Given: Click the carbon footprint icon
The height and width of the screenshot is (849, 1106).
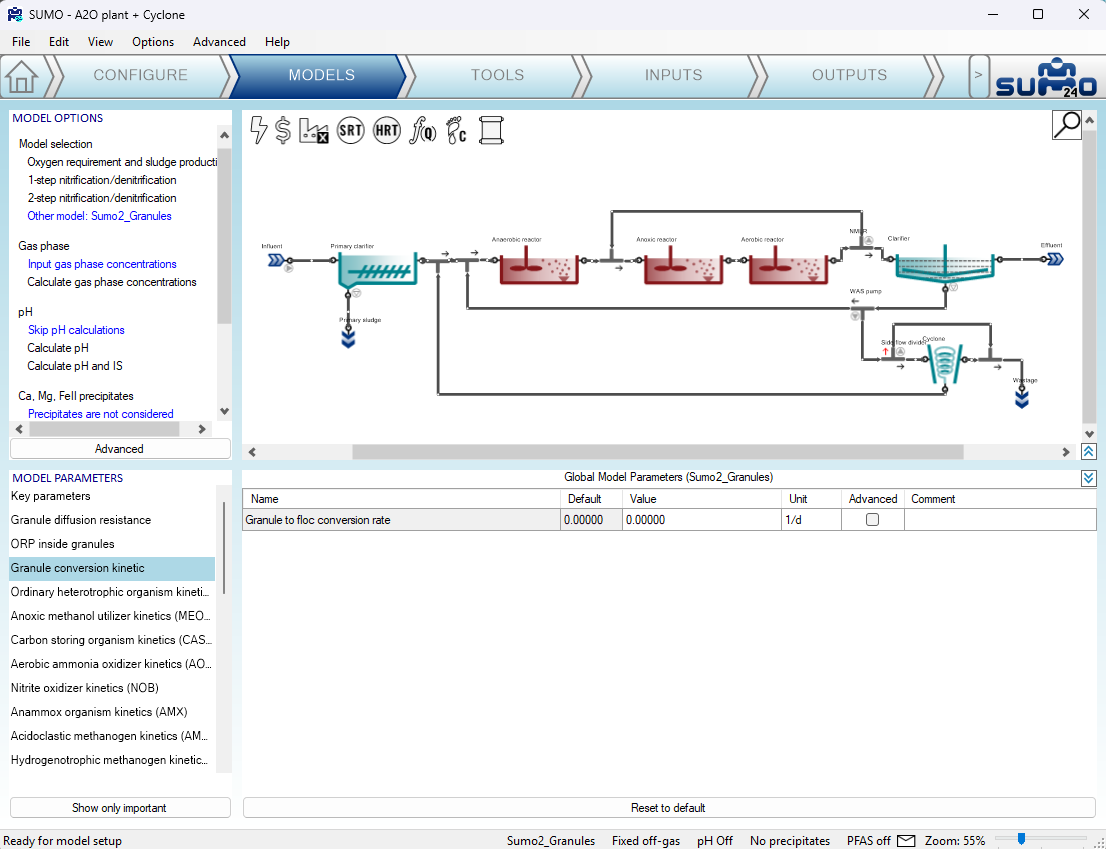Looking at the screenshot, I should [456, 130].
